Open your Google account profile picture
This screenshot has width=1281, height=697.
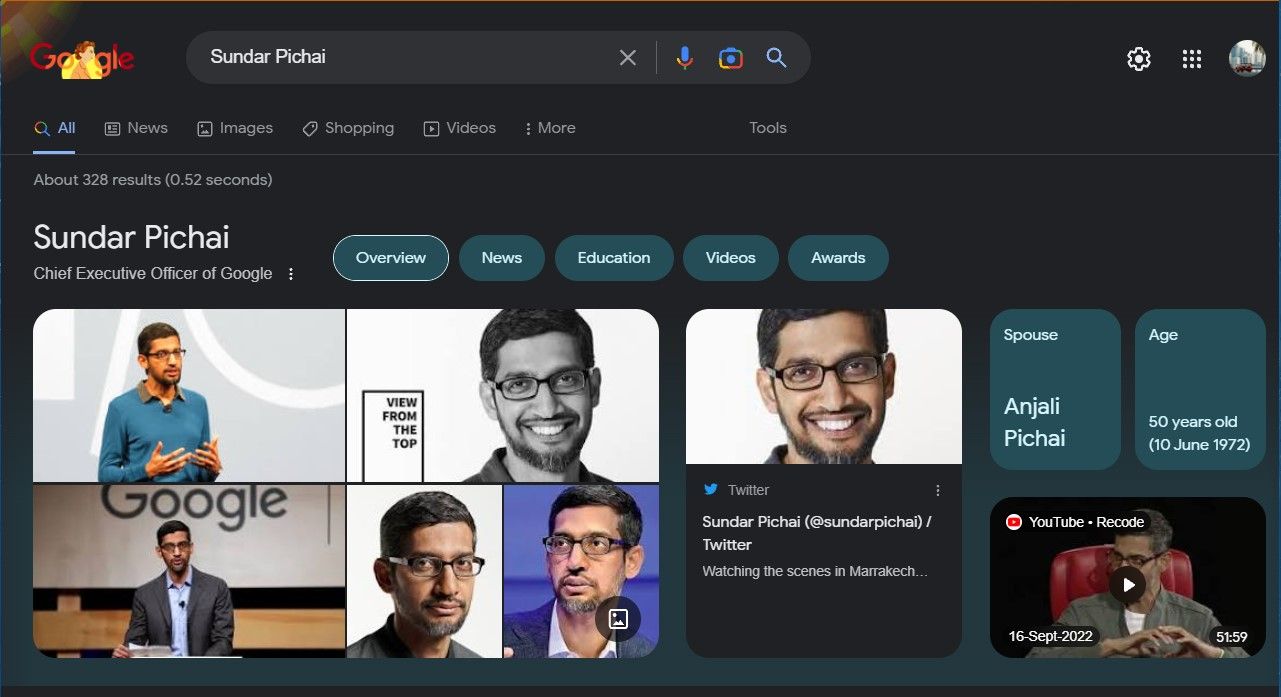1246,58
